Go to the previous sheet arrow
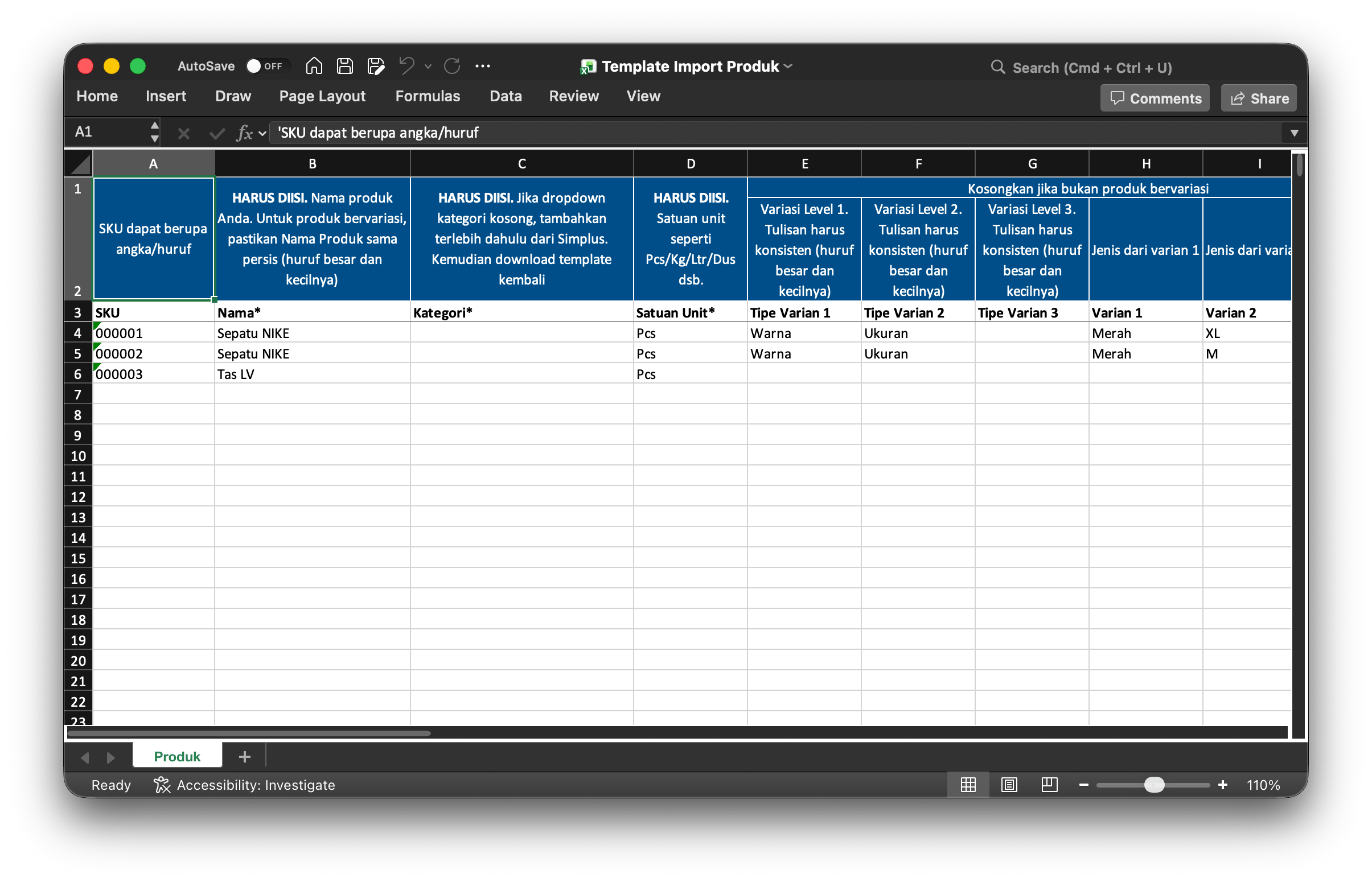 click(x=85, y=757)
